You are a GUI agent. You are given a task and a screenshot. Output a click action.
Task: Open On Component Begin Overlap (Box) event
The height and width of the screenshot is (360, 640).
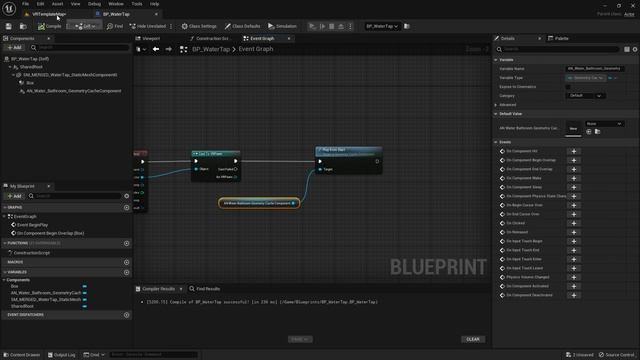pos(50,233)
